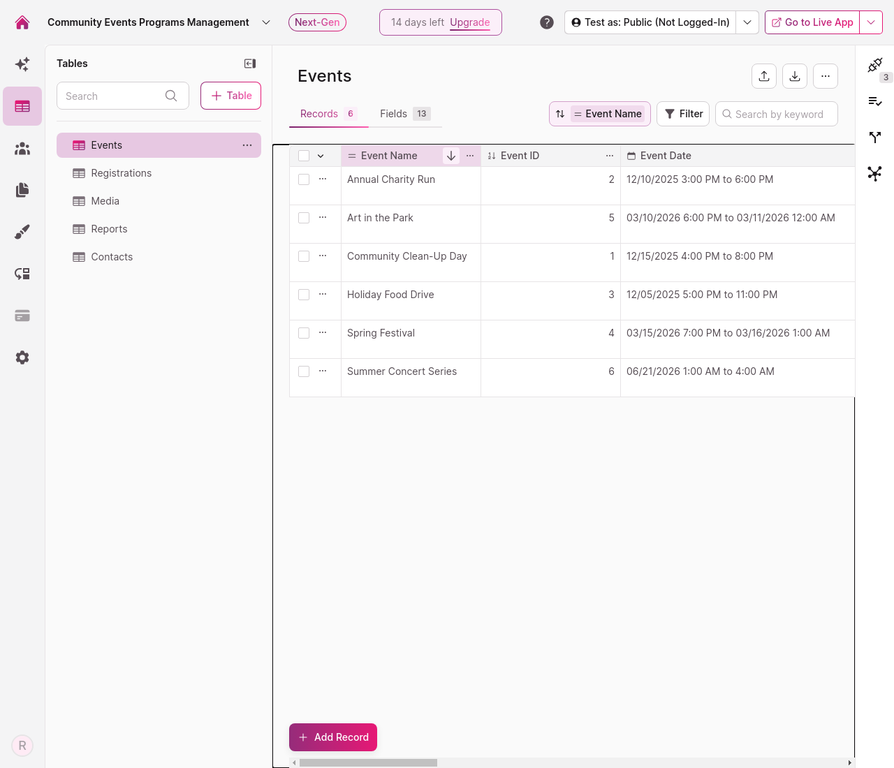Click the search magnifier in Tables panel
Image resolution: width=894 pixels, height=768 pixels.
[171, 96]
